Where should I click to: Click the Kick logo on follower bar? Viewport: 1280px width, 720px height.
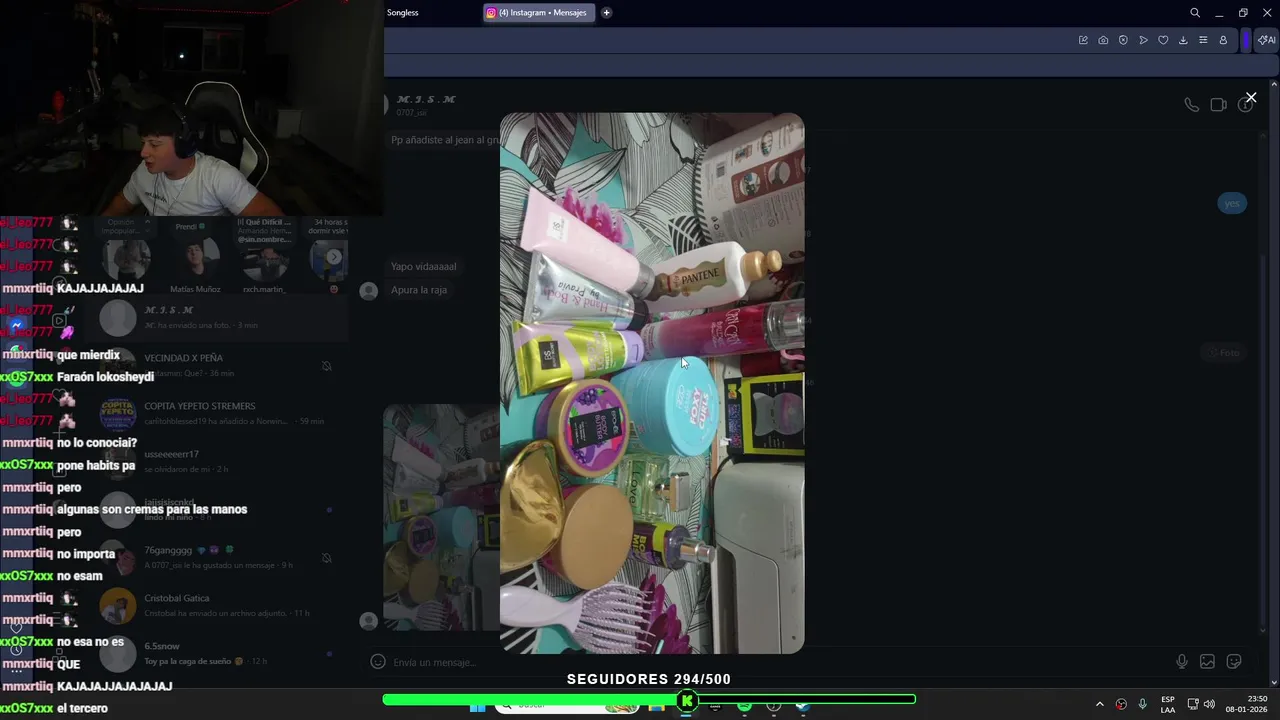687,701
